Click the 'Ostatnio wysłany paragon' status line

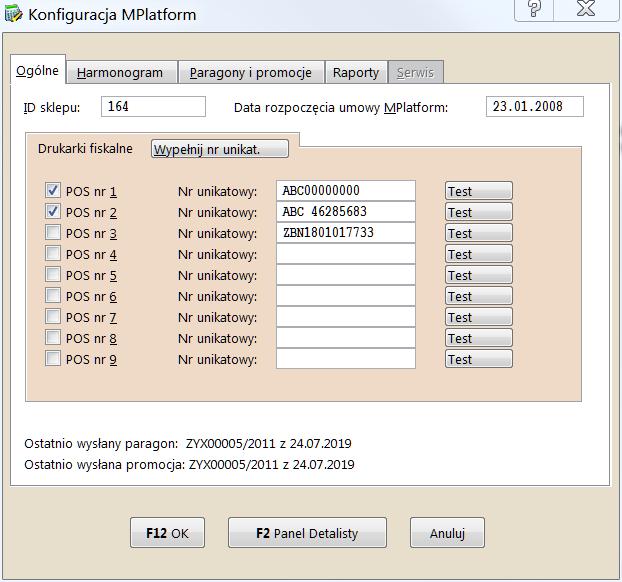188,444
